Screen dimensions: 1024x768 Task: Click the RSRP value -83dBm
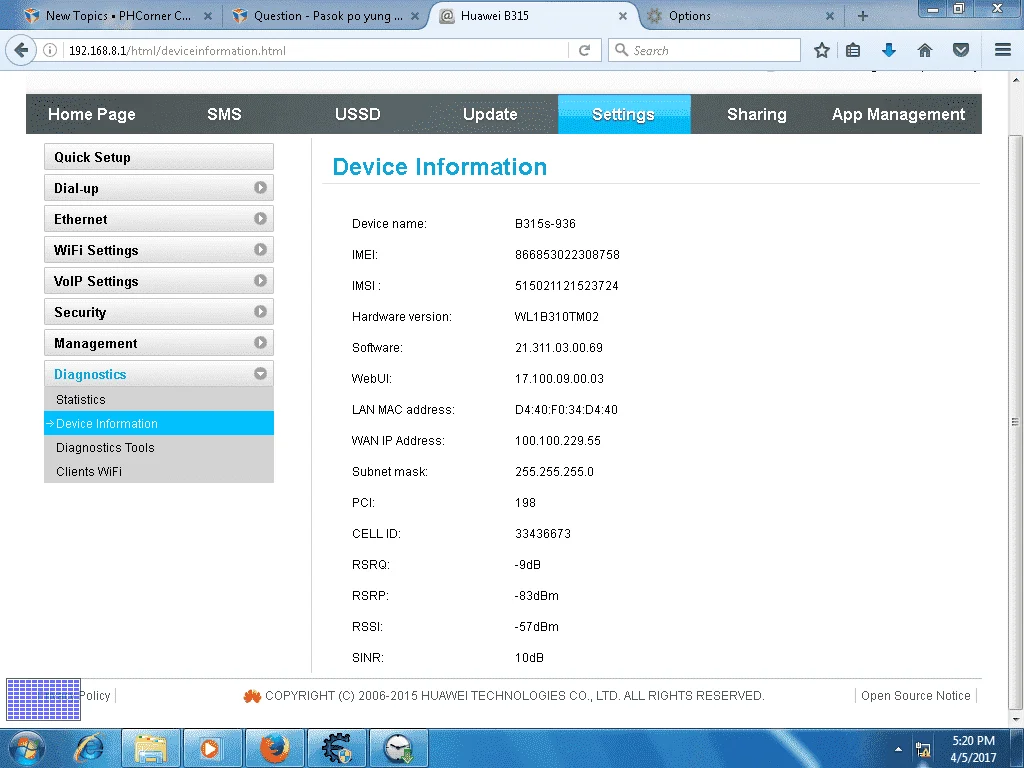536,596
